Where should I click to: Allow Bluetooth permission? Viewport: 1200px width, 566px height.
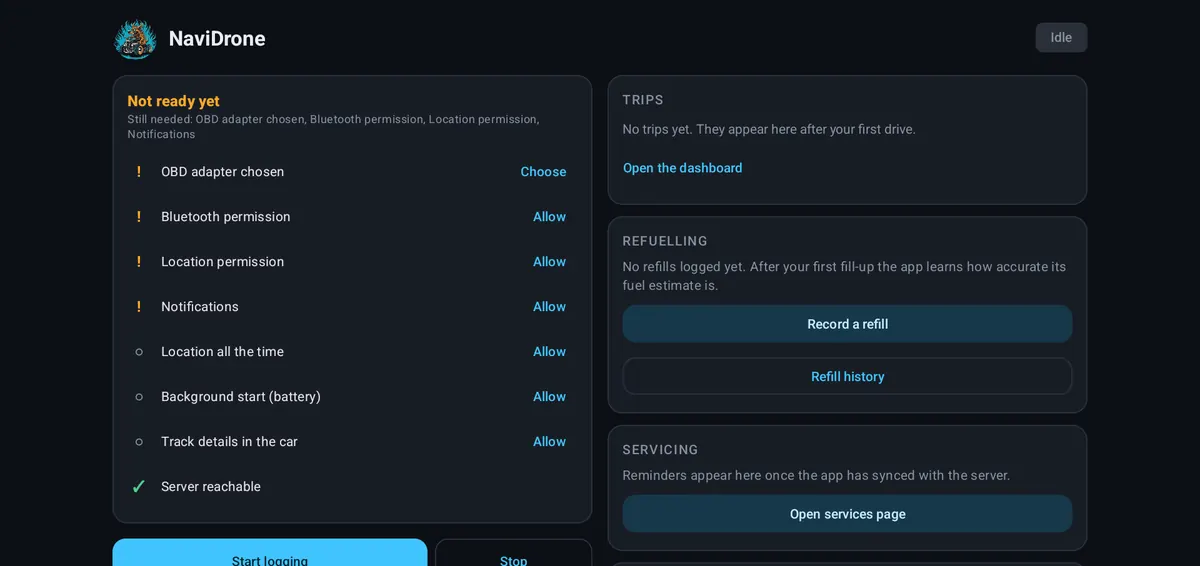point(549,217)
